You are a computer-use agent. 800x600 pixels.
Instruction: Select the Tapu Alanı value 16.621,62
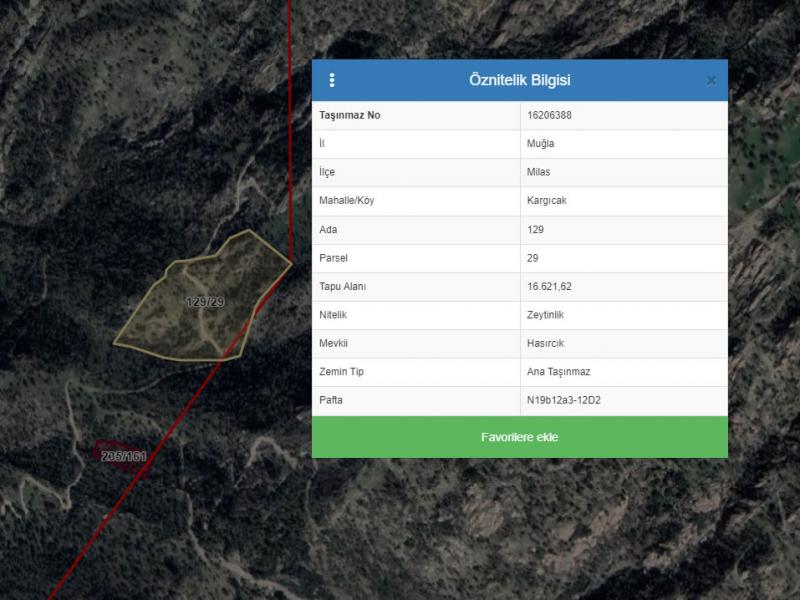pyautogui.click(x=549, y=286)
